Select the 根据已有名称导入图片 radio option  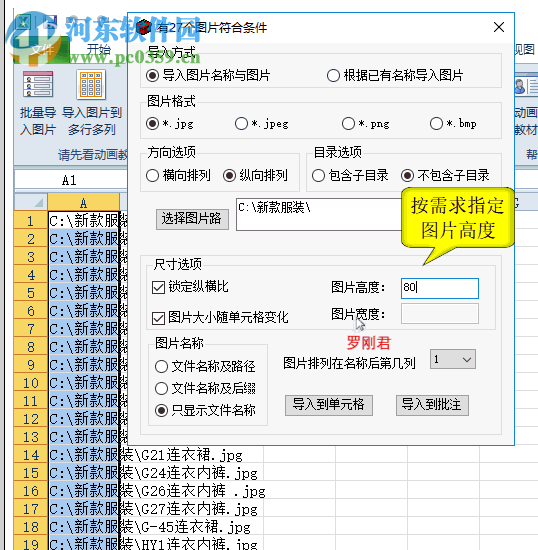coord(395,75)
